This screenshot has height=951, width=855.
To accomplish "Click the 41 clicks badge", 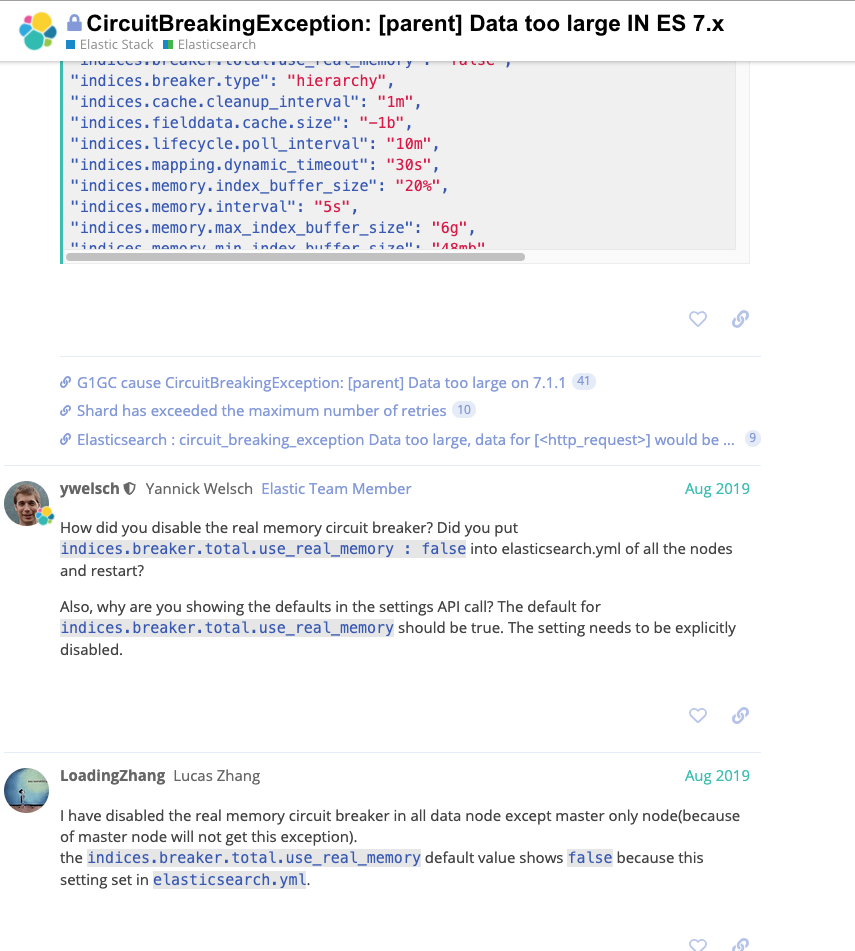I will 583,381.
